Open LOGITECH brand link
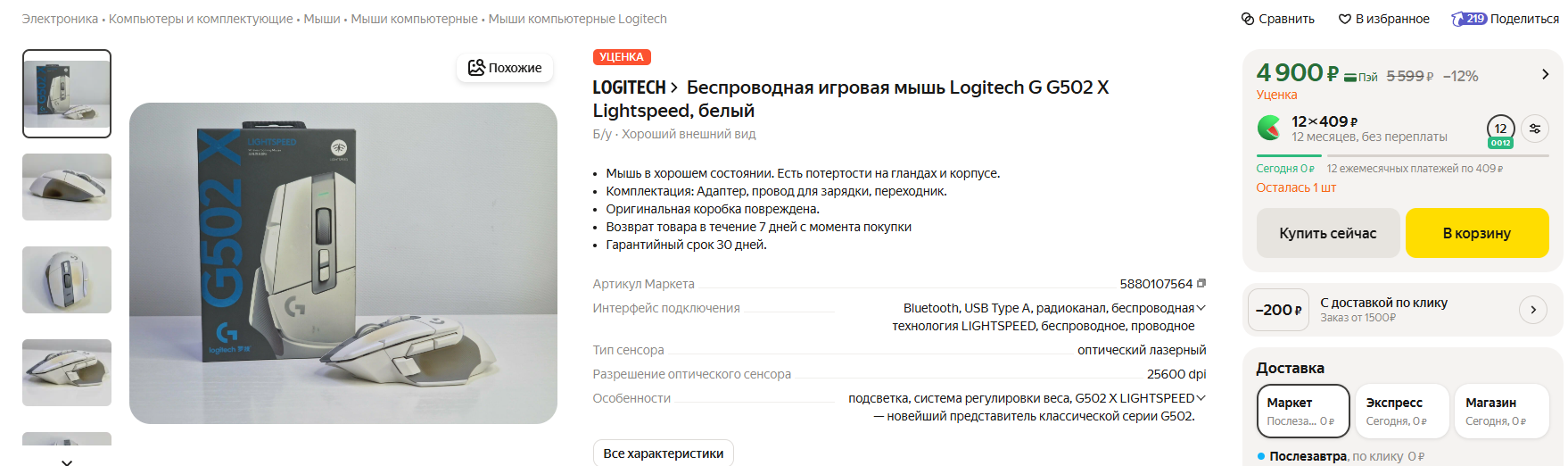The image size is (1568, 466). pyautogui.click(x=635, y=87)
